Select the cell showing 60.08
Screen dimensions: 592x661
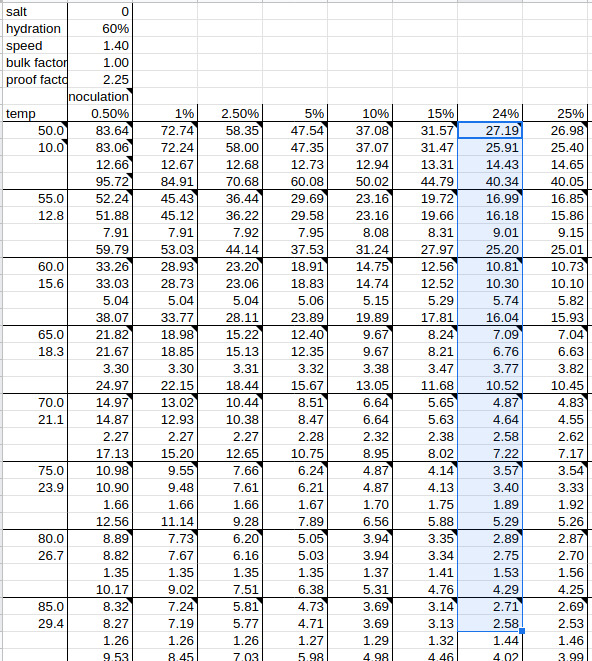(295, 181)
